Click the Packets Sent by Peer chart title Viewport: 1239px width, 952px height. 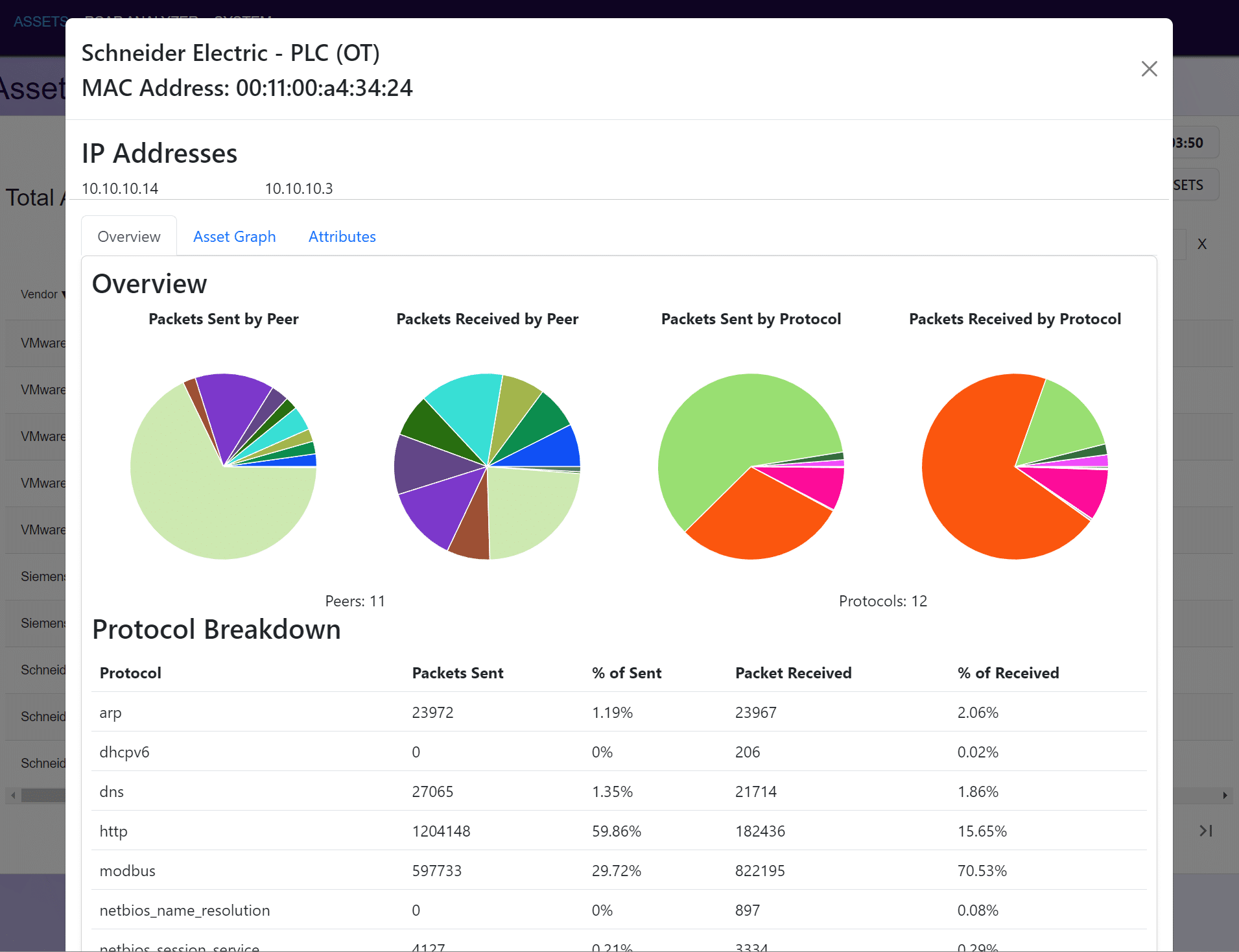224,319
